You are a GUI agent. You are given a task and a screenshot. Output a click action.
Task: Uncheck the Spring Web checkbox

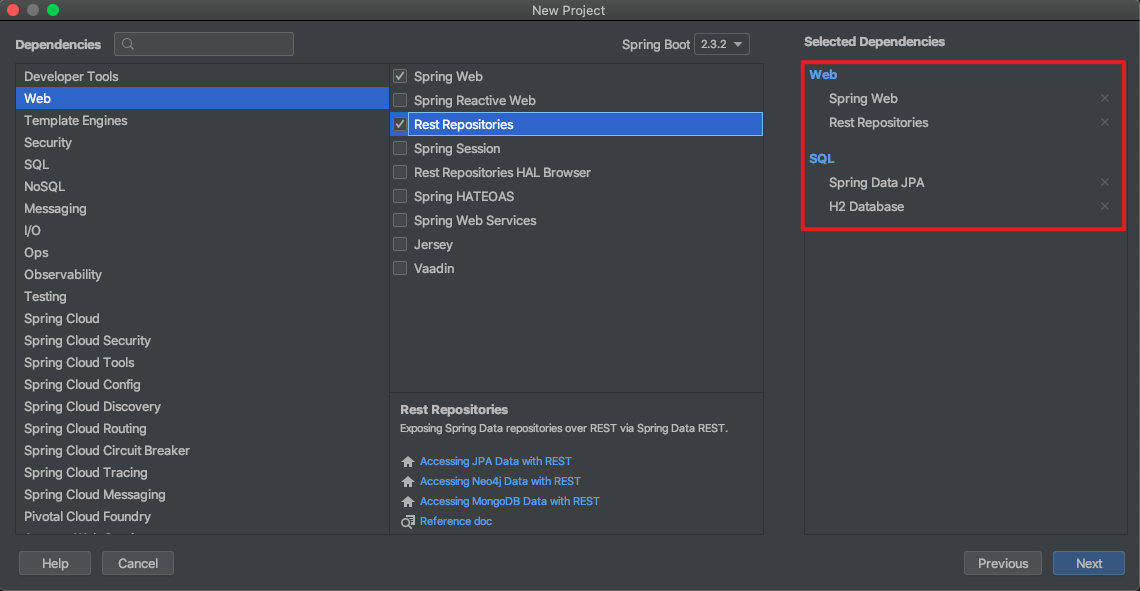click(x=401, y=77)
